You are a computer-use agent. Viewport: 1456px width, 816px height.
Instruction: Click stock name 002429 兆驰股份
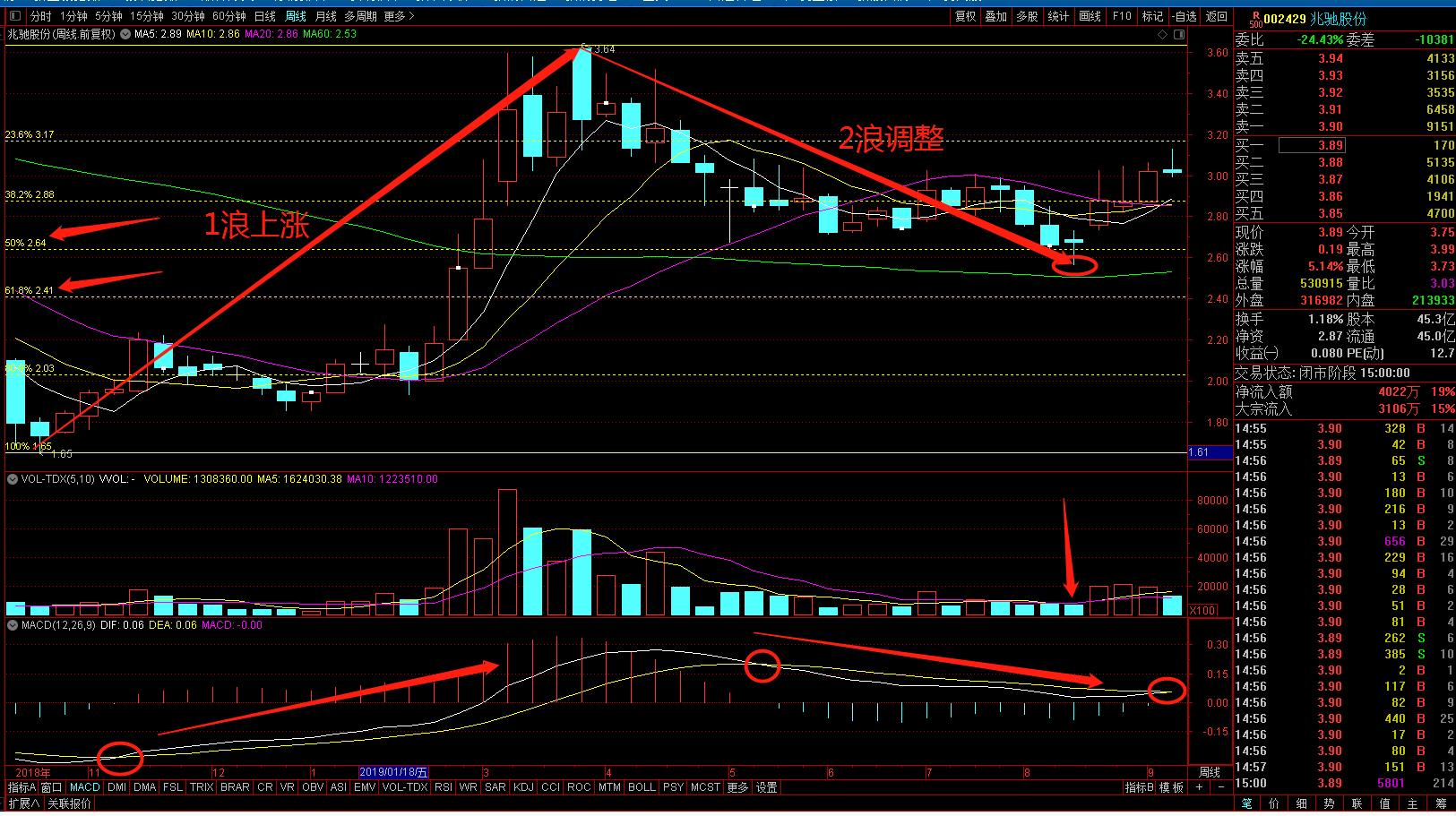pyautogui.click(x=1315, y=19)
